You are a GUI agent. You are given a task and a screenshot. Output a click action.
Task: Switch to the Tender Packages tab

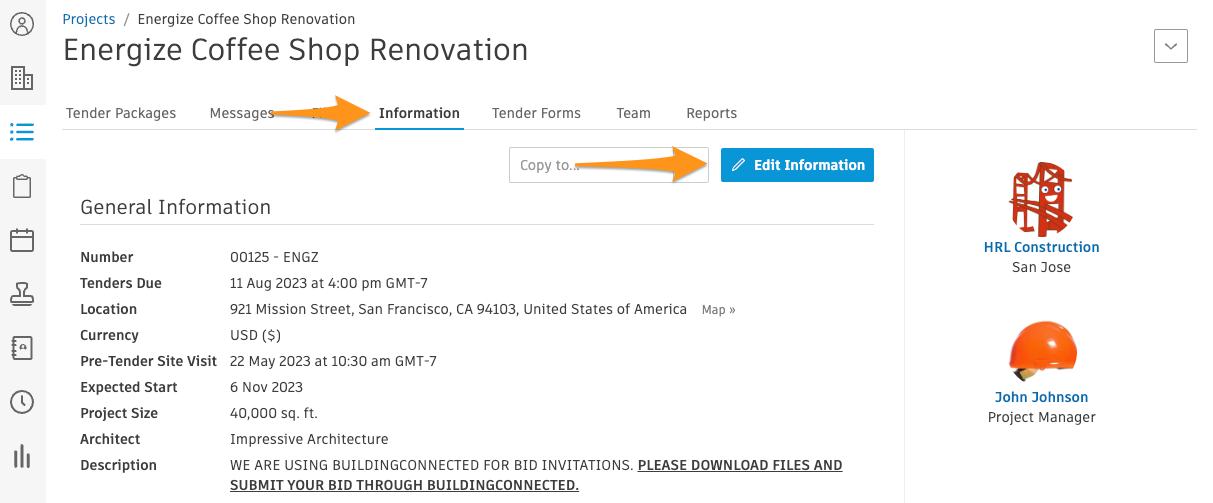click(121, 113)
